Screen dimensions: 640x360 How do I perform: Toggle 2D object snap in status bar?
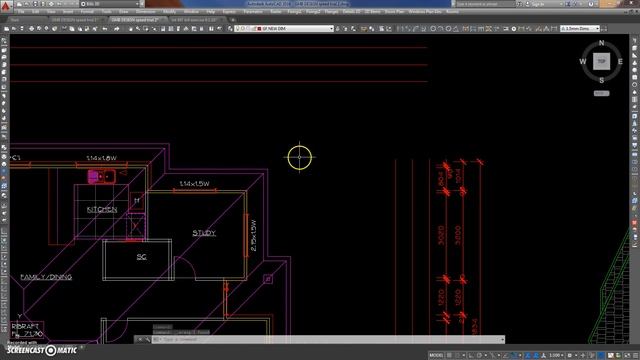pyautogui.click(x=514, y=356)
